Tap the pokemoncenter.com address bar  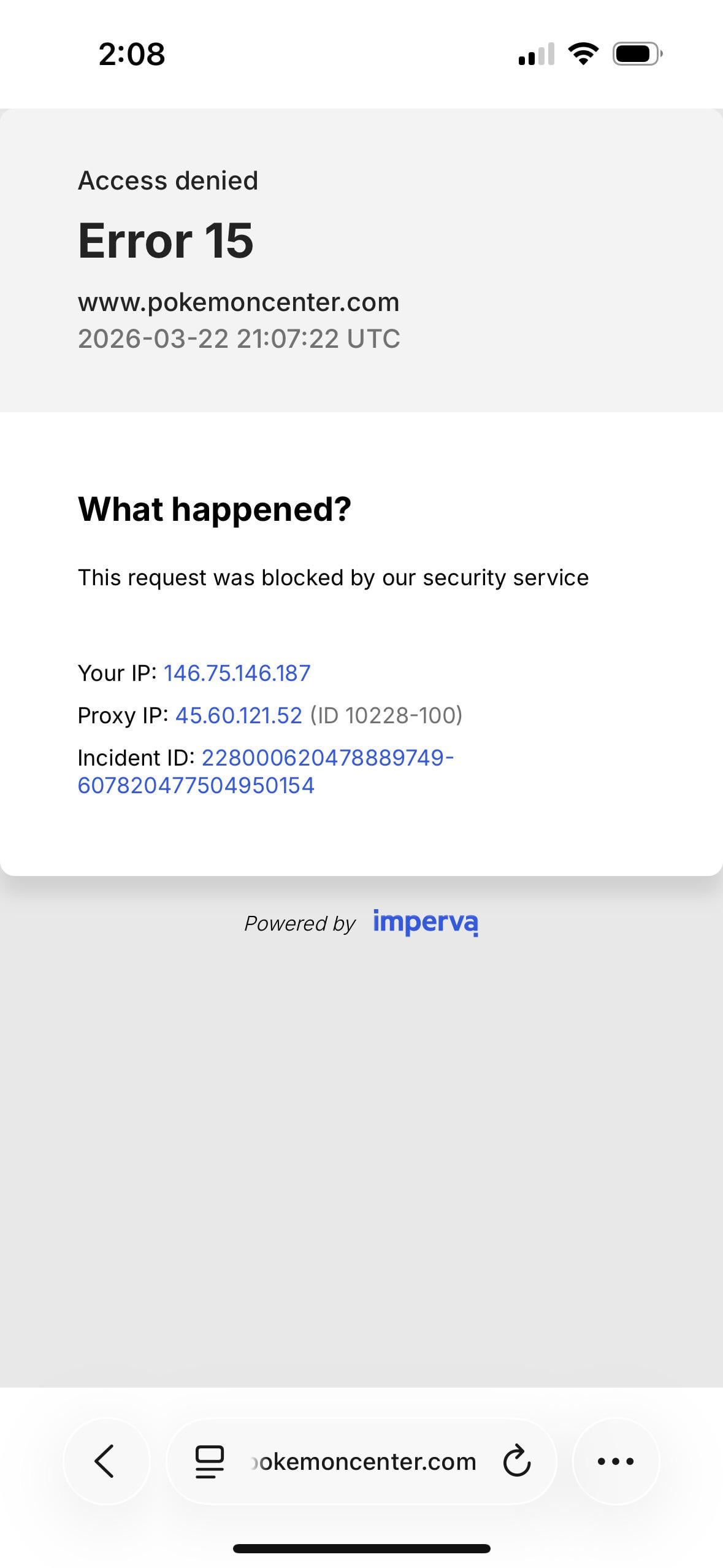[x=363, y=1462]
